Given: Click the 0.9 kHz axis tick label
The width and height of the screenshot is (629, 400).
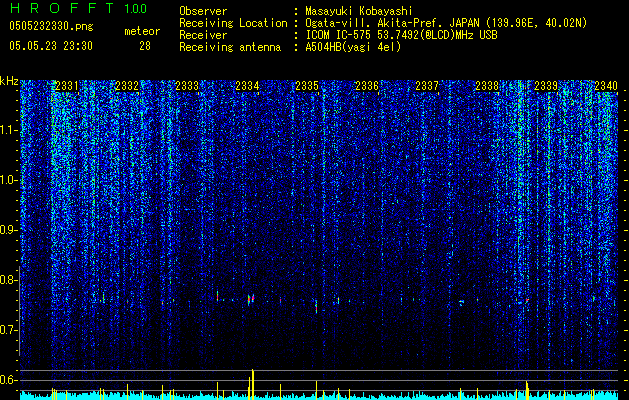Looking at the screenshot, I should [9, 230].
